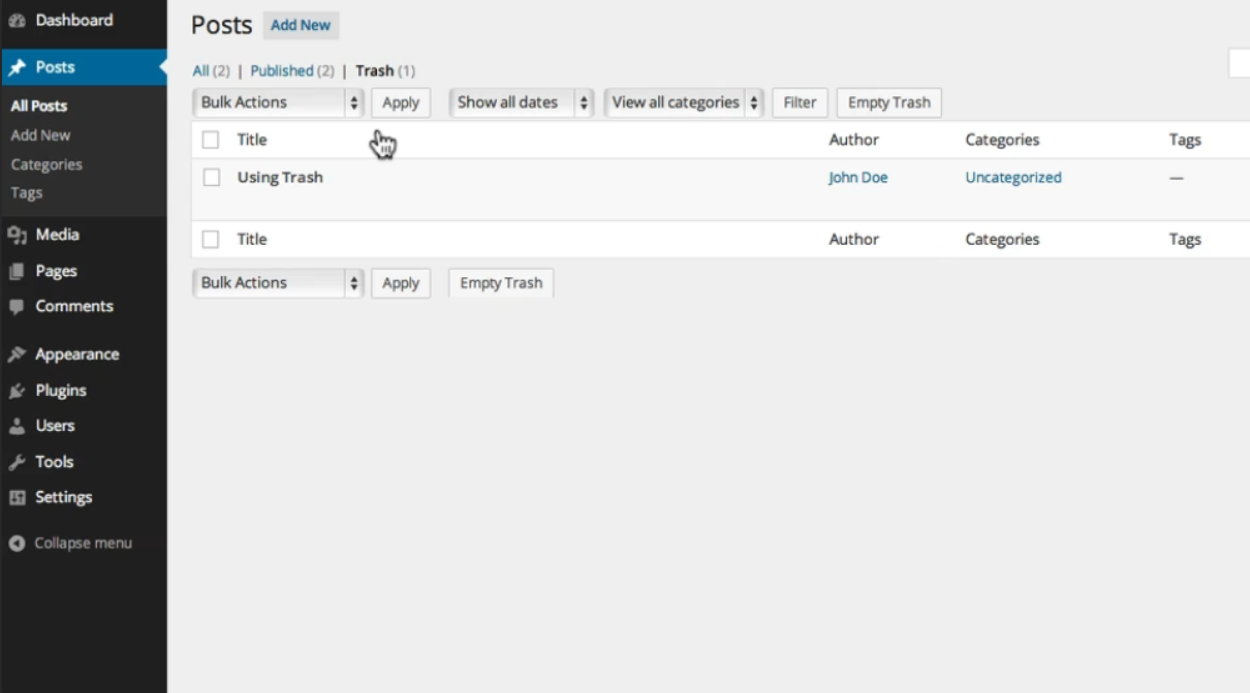
Task: Click the Author column label in footer
Action: 854,240
